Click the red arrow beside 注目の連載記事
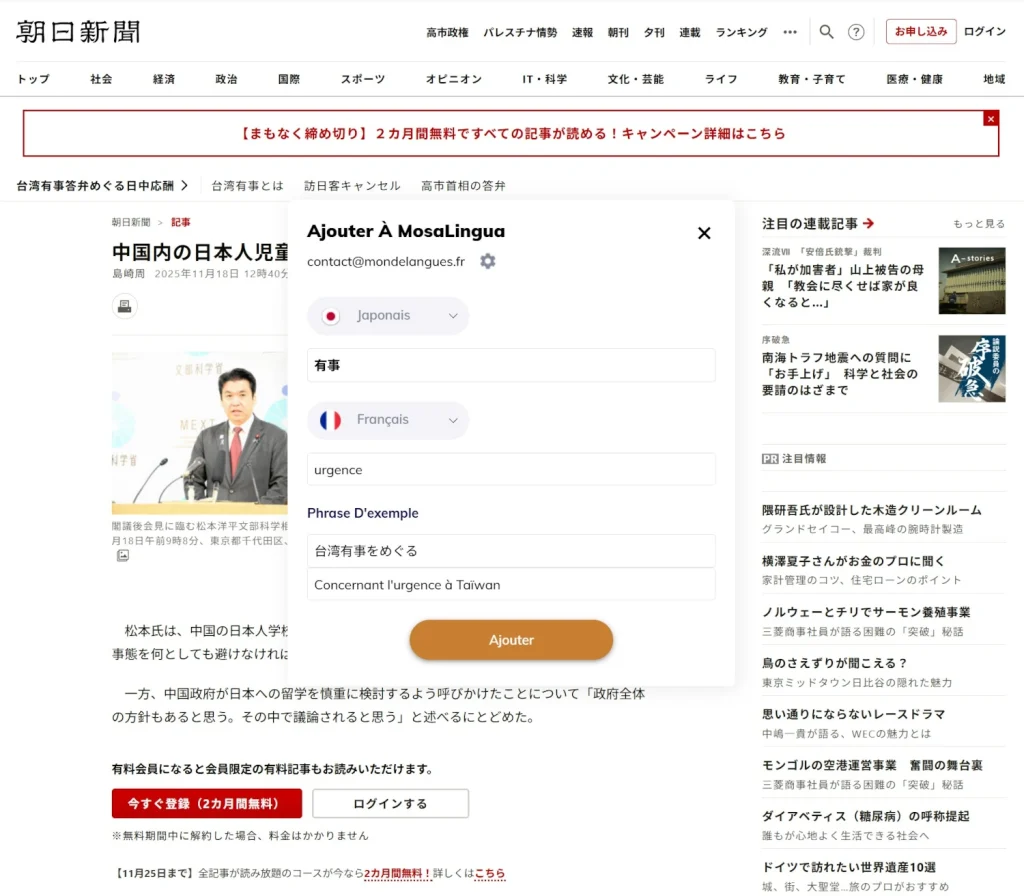Image resolution: width=1024 pixels, height=896 pixels. [x=868, y=224]
